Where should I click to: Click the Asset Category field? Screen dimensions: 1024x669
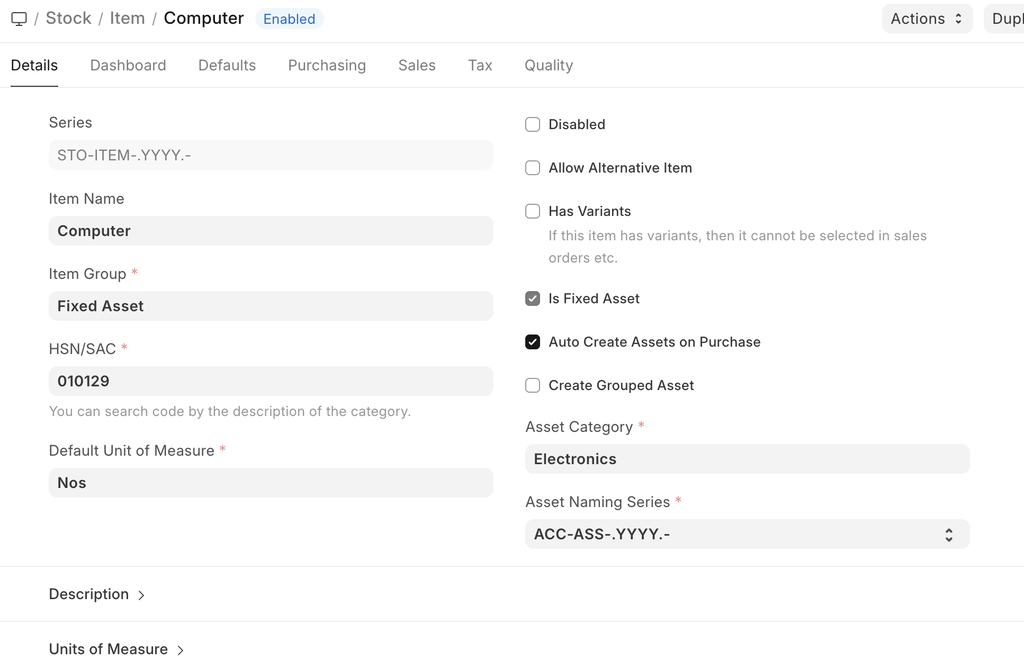[747, 459]
